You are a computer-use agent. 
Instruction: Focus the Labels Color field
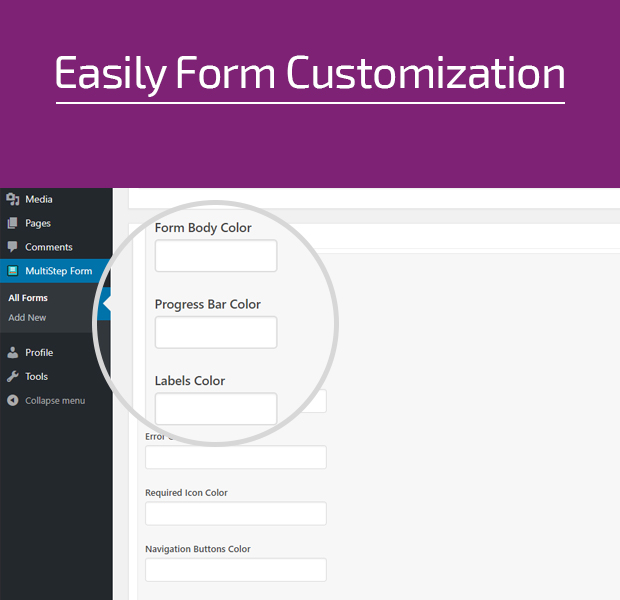click(216, 409)
